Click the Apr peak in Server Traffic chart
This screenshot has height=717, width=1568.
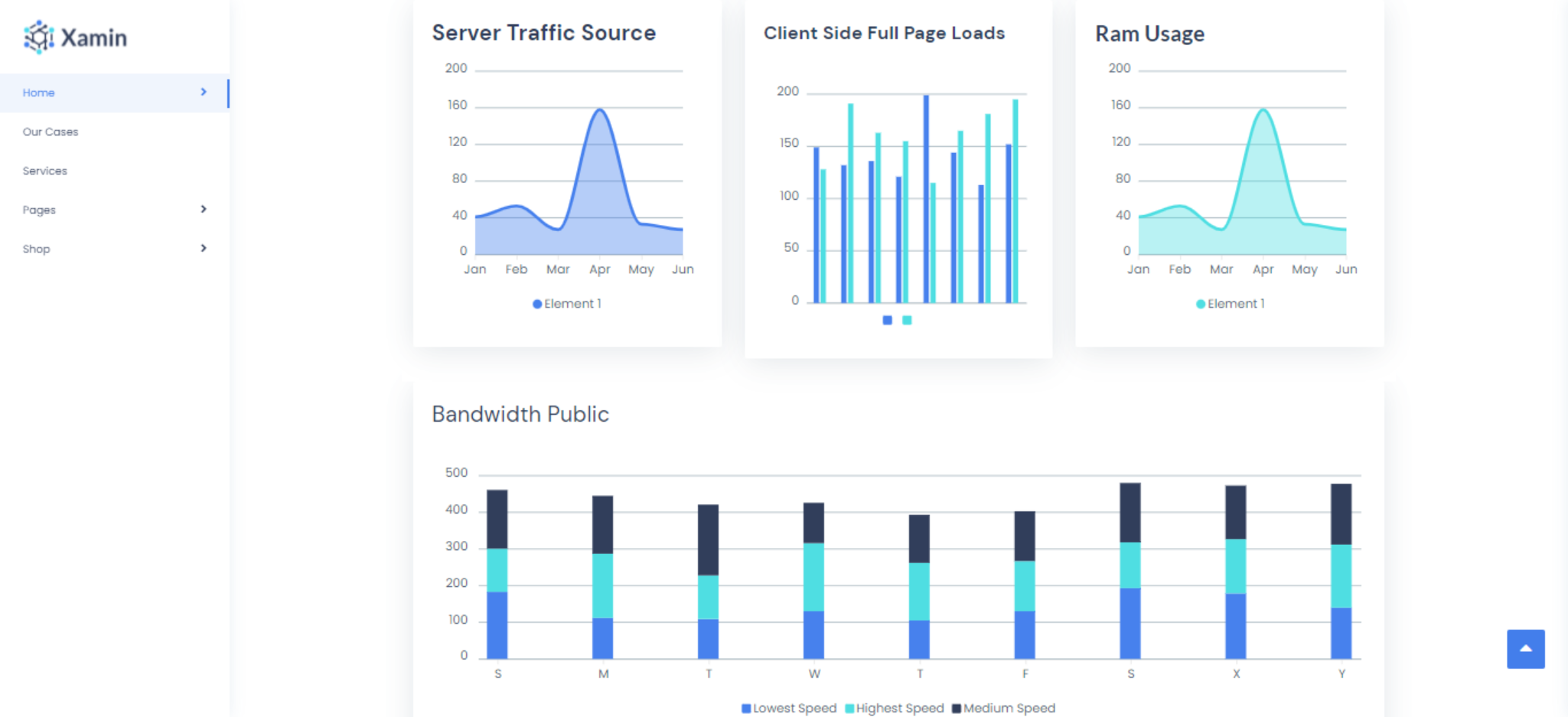coord(600,110)
